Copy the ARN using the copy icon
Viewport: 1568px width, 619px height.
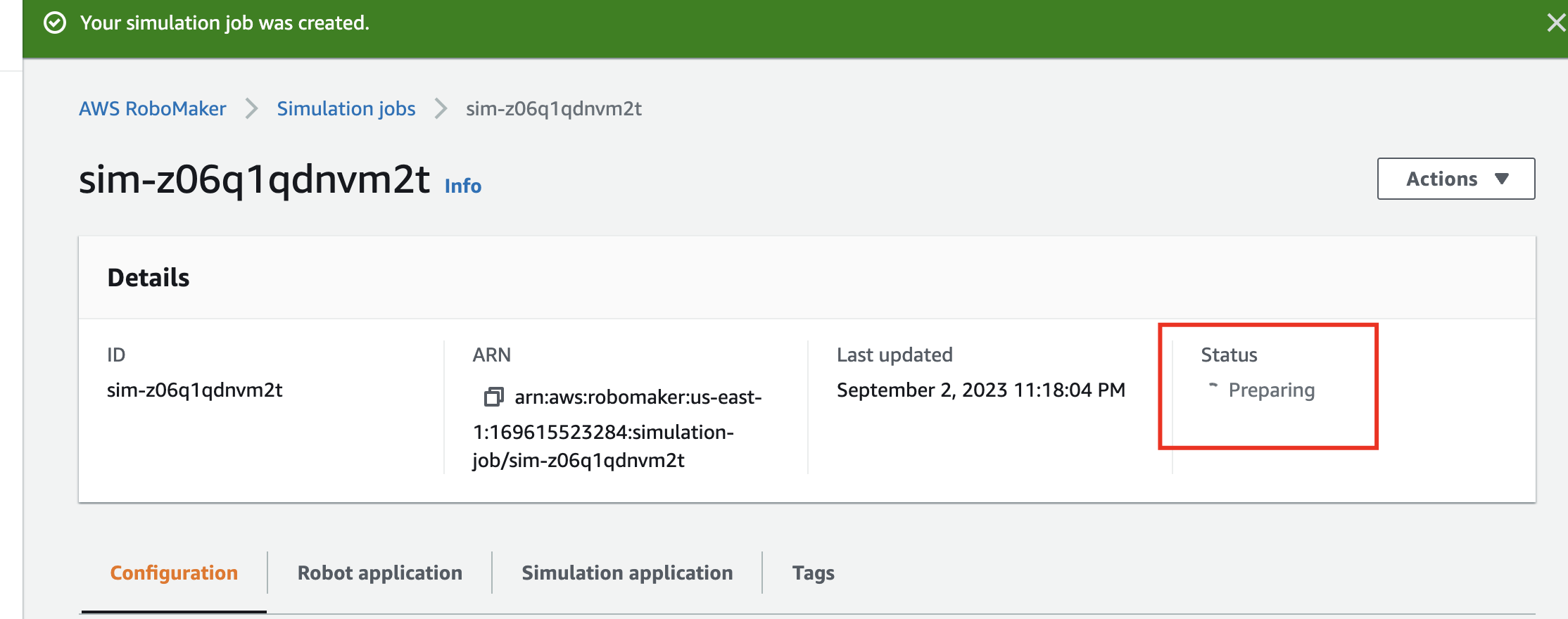click(493, 397)
